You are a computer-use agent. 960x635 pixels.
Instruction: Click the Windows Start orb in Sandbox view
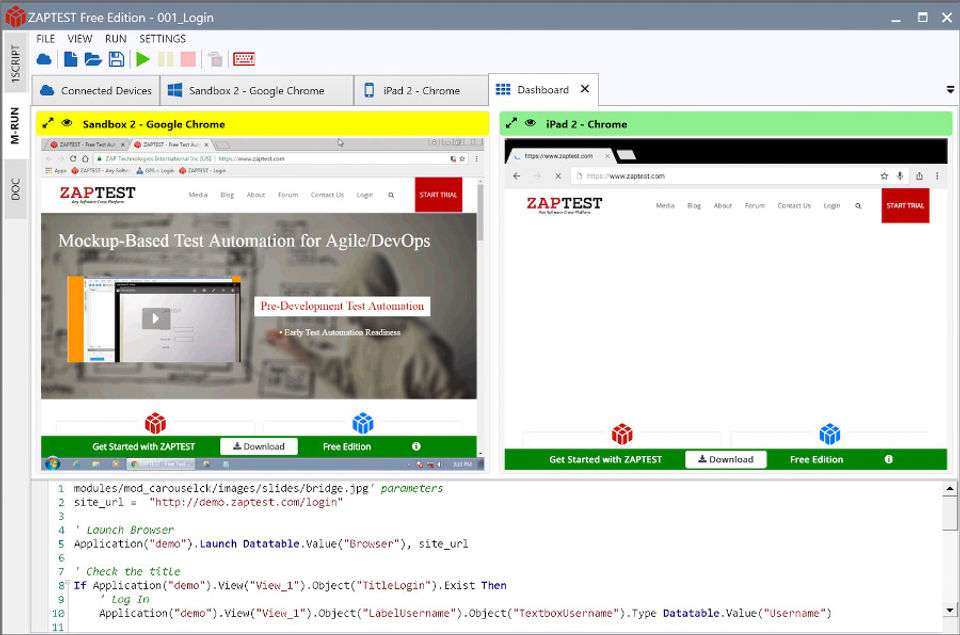coord(53,464)
